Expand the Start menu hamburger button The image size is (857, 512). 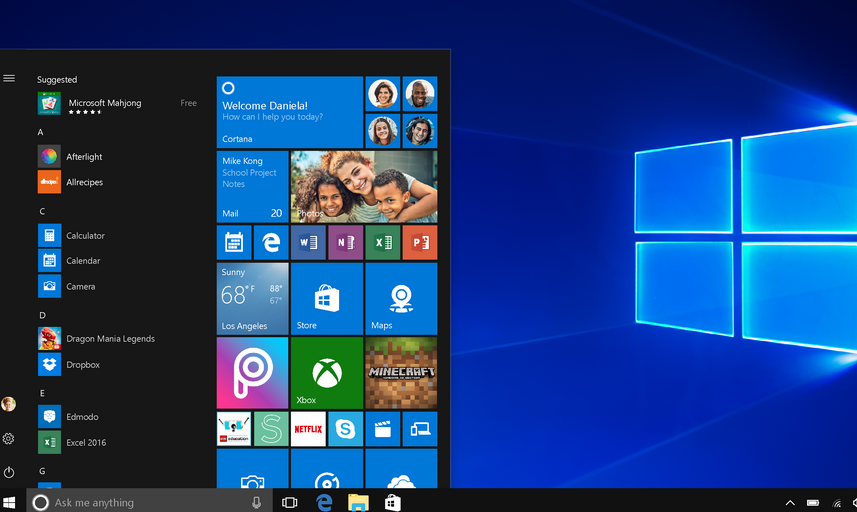pos(9,79)
